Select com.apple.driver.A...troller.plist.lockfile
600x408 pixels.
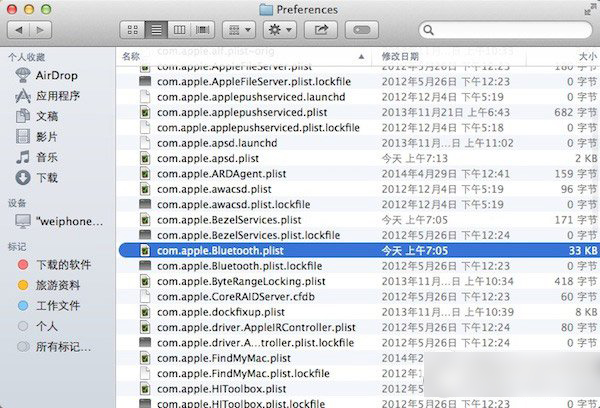coord(358,343)
